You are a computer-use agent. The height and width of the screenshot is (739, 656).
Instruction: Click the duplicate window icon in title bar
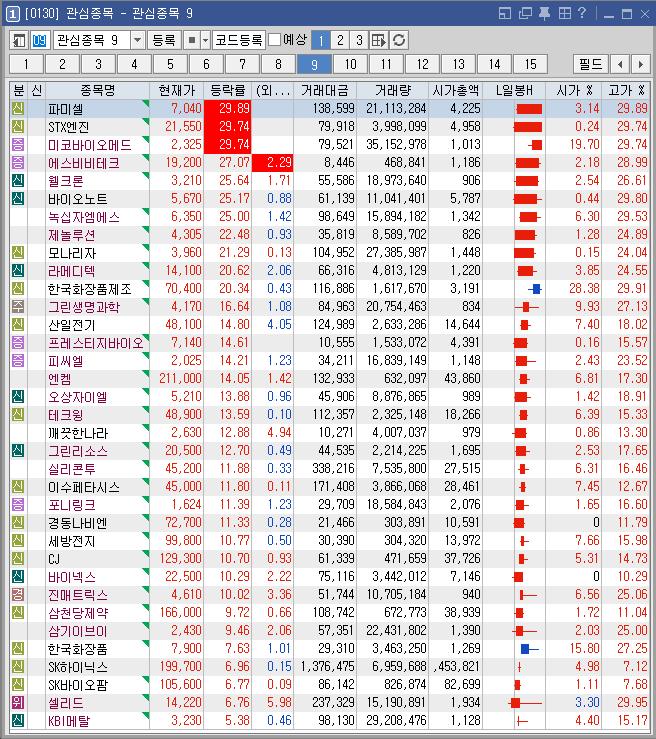[525, 14]
